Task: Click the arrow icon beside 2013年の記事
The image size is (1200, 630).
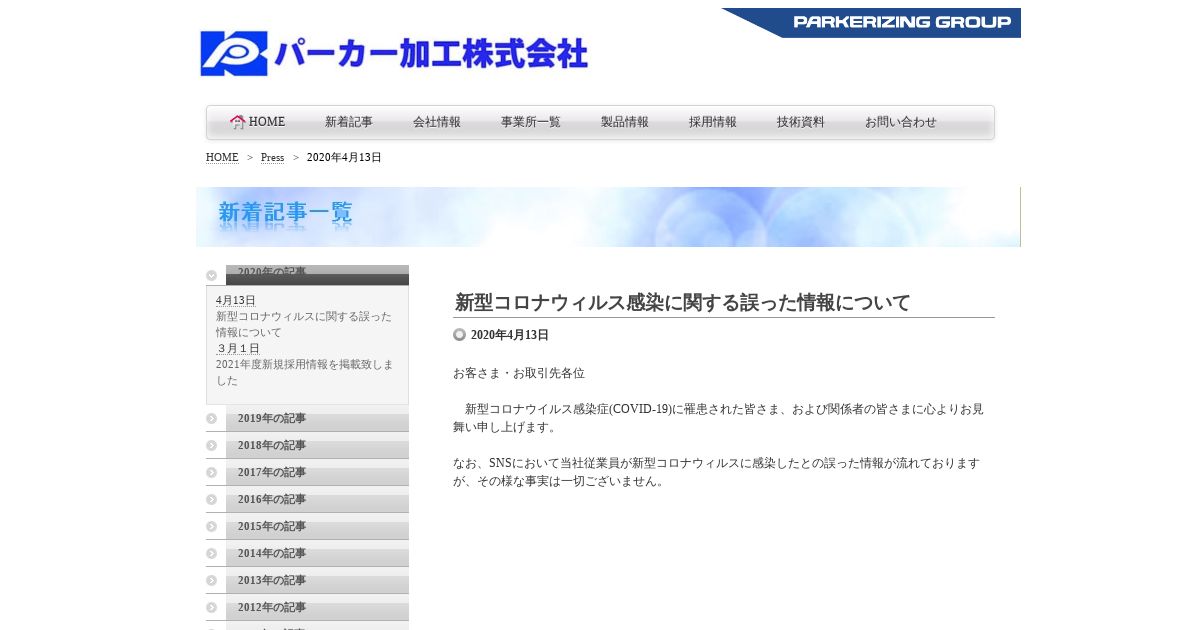Action: coord(212,581)
